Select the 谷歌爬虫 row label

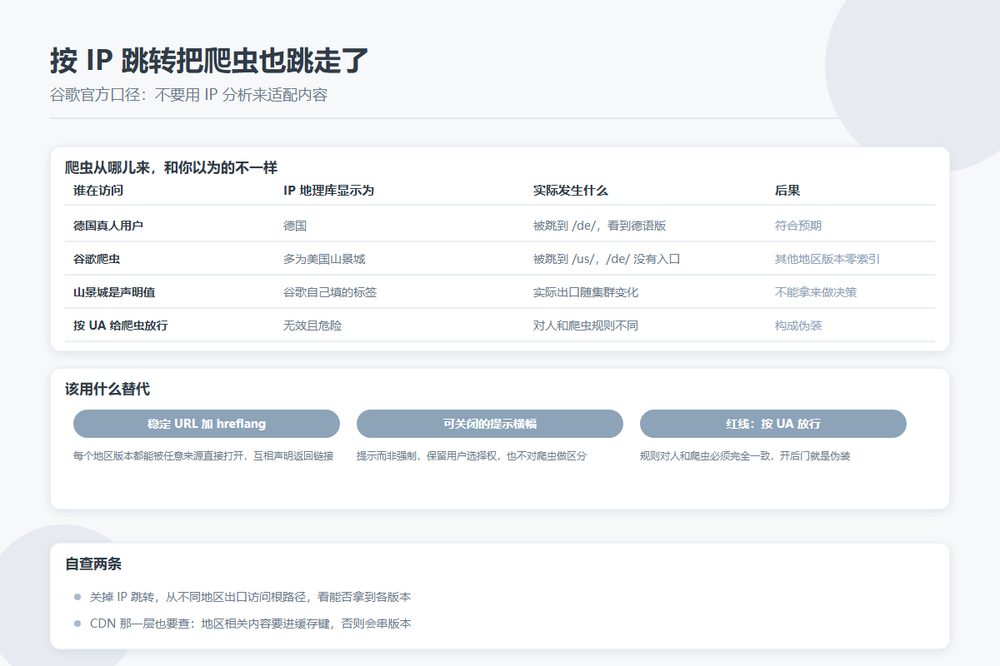coord(96,259)
